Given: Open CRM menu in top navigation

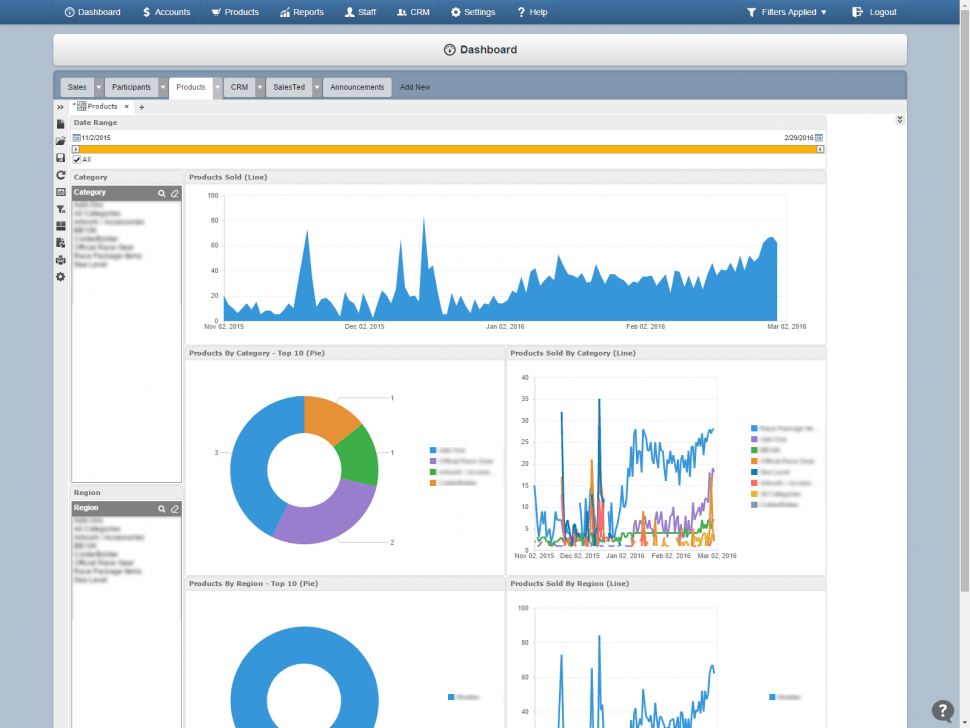Looking at the screenshot, I should click(413, 12).
